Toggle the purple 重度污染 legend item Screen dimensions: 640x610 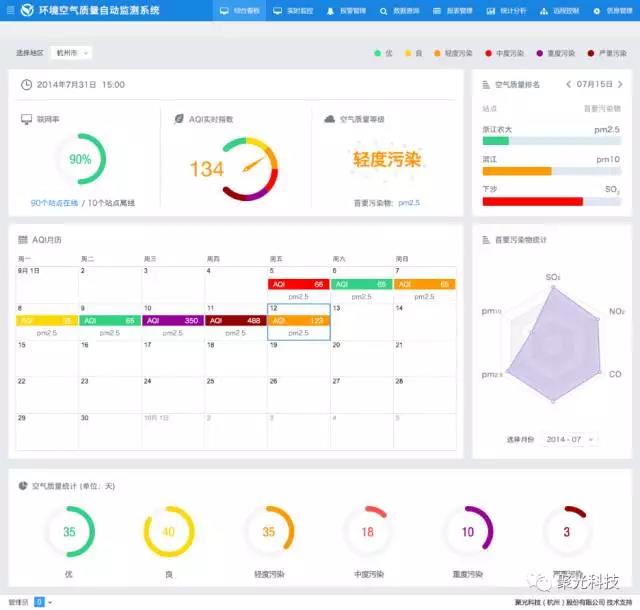point(556,53)
